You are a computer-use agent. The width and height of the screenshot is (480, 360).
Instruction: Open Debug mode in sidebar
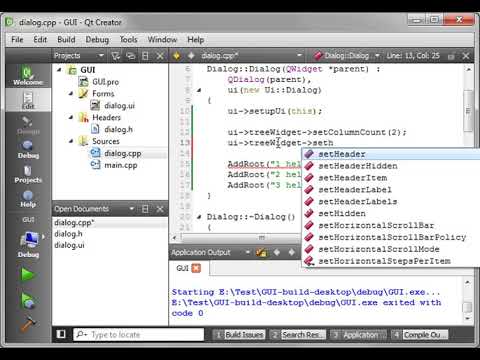[28, 149]
